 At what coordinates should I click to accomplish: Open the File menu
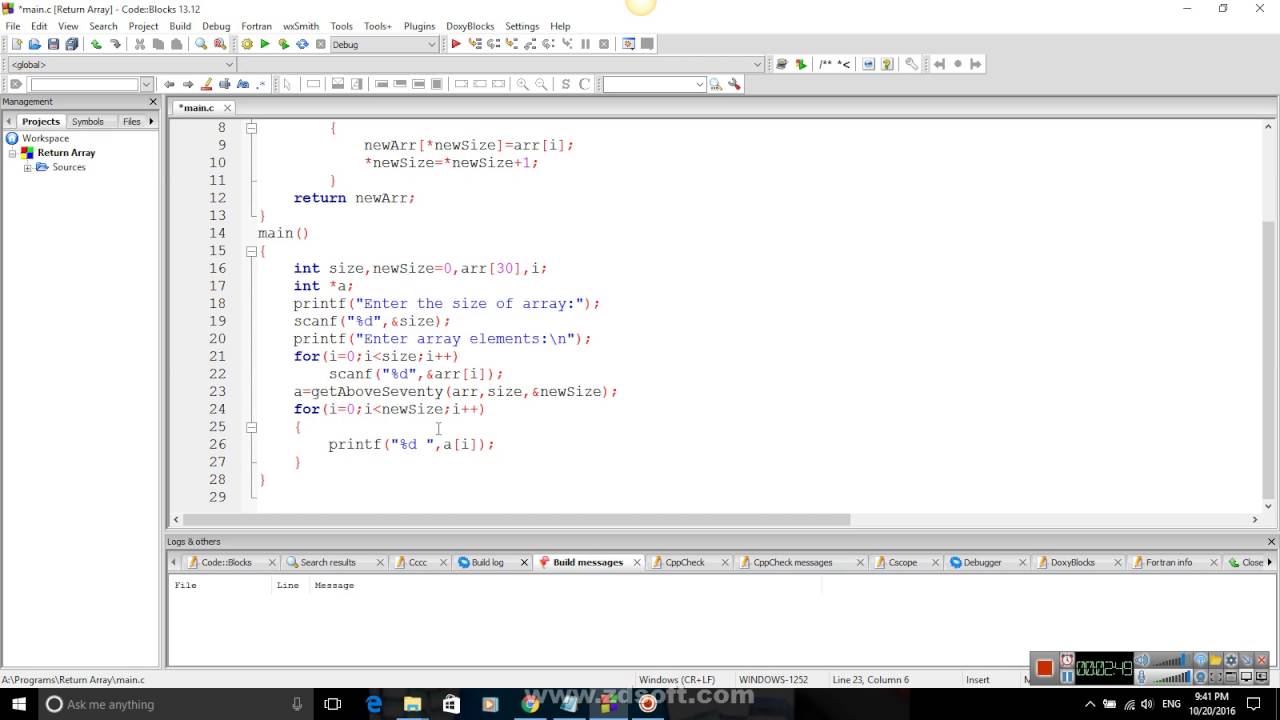(13, 26)
